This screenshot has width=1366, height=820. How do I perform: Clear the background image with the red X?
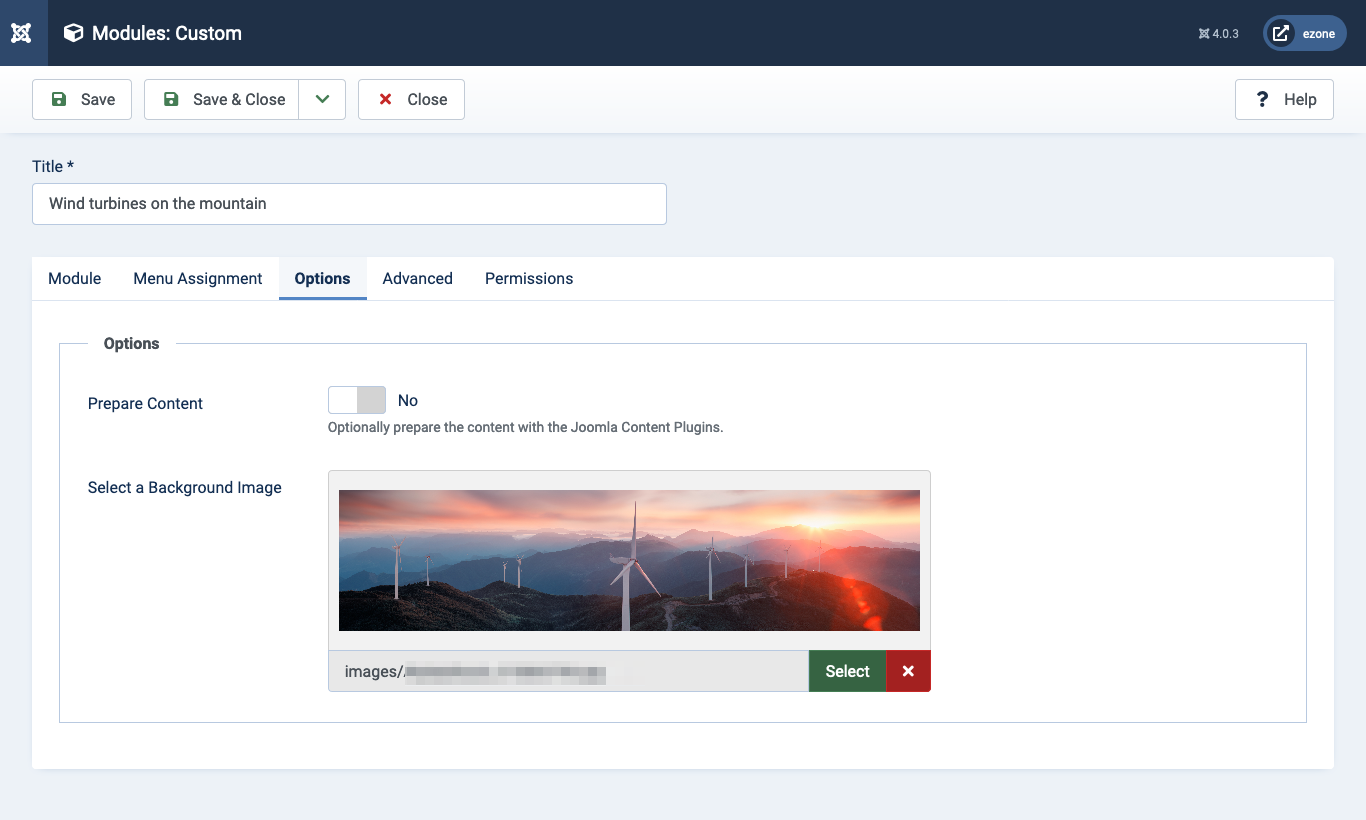908,671
